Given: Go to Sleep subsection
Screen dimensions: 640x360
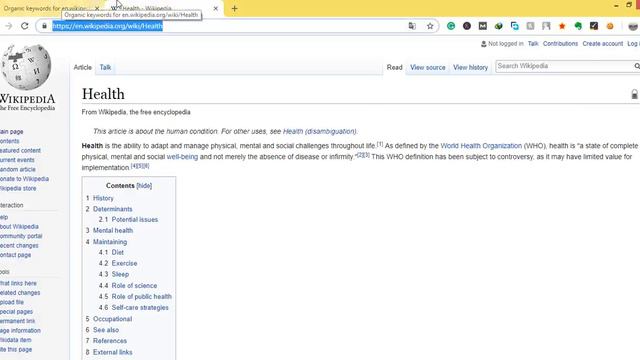Looking at the screenshot, I should pos(120,275).
